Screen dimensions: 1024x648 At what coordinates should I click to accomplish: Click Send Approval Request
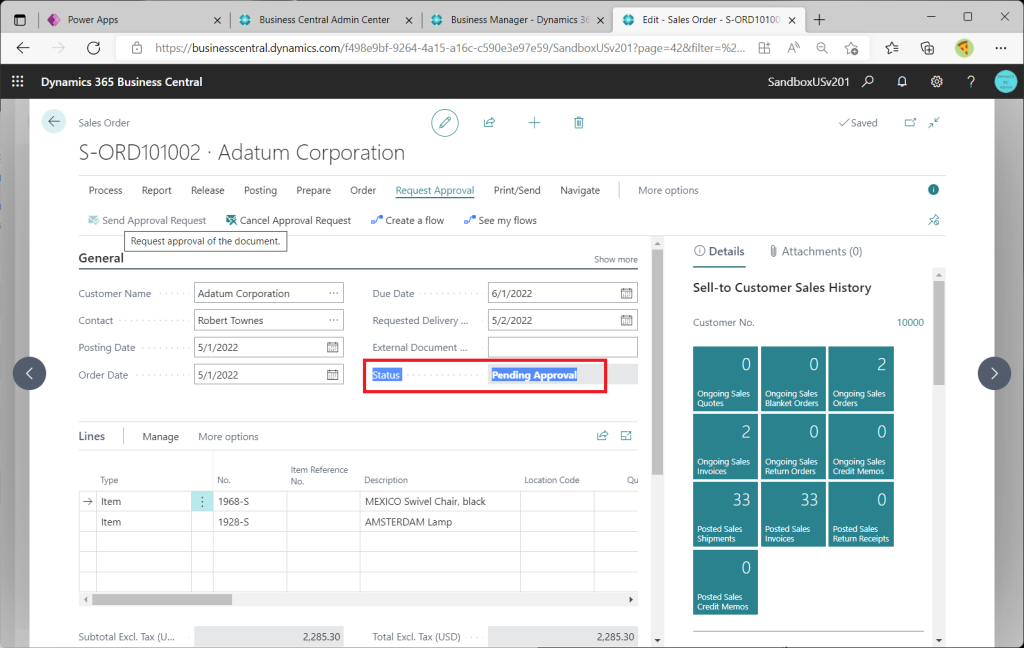click(x=147, y=220)
